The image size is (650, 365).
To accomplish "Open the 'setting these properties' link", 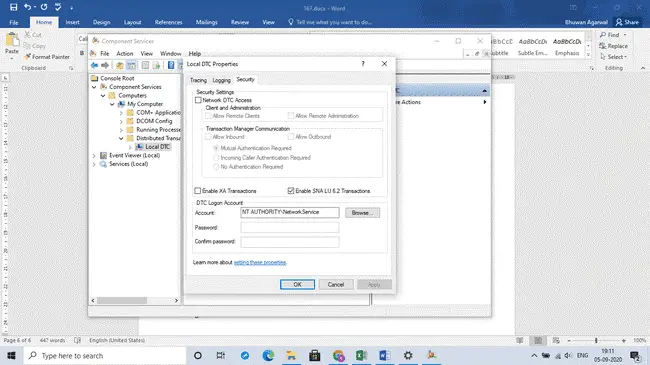I will click(260, 263).
